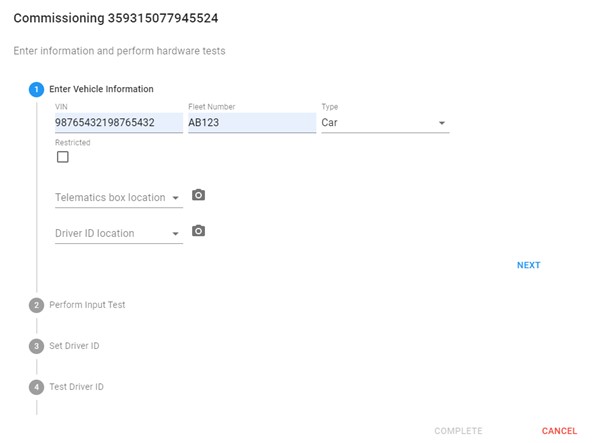The image size is (602, 443).
Task: Click the step 2 numbered circle icon
Action: (x=36, y=305)
